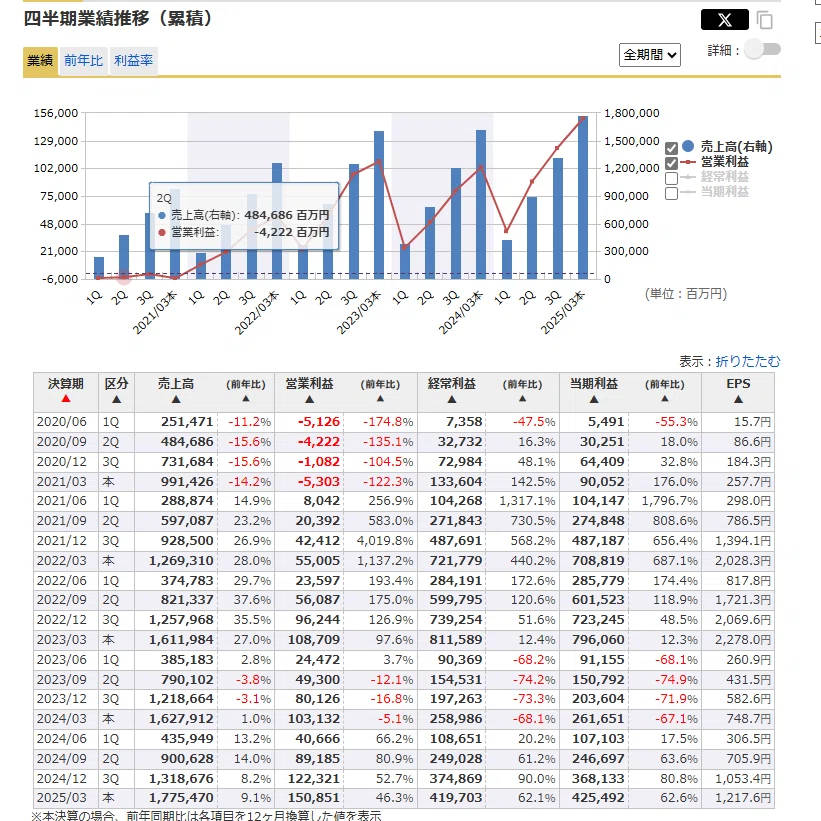821x821 pixels.
Task: Click the 営業利益 legend label
Action: click(725, 162)
